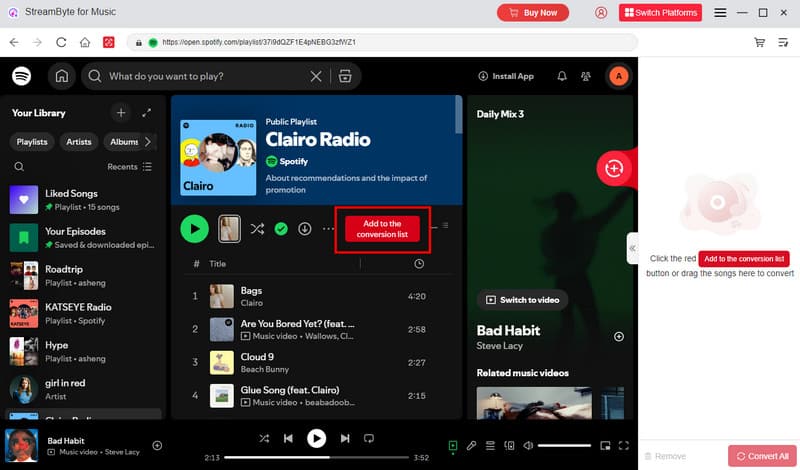The width and height of the screenshot is (800, 470).
Task: Toggle shuffle in the playlist action bar
Action: click(x=257, y=229)
